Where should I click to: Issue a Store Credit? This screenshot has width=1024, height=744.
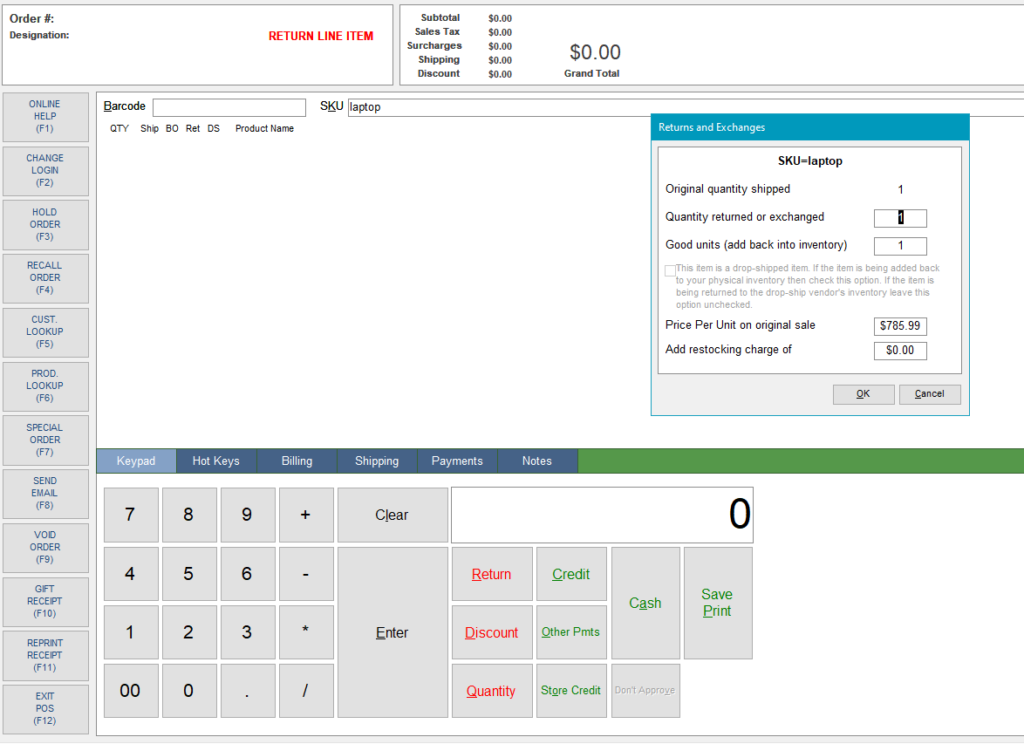click(571, 690)
